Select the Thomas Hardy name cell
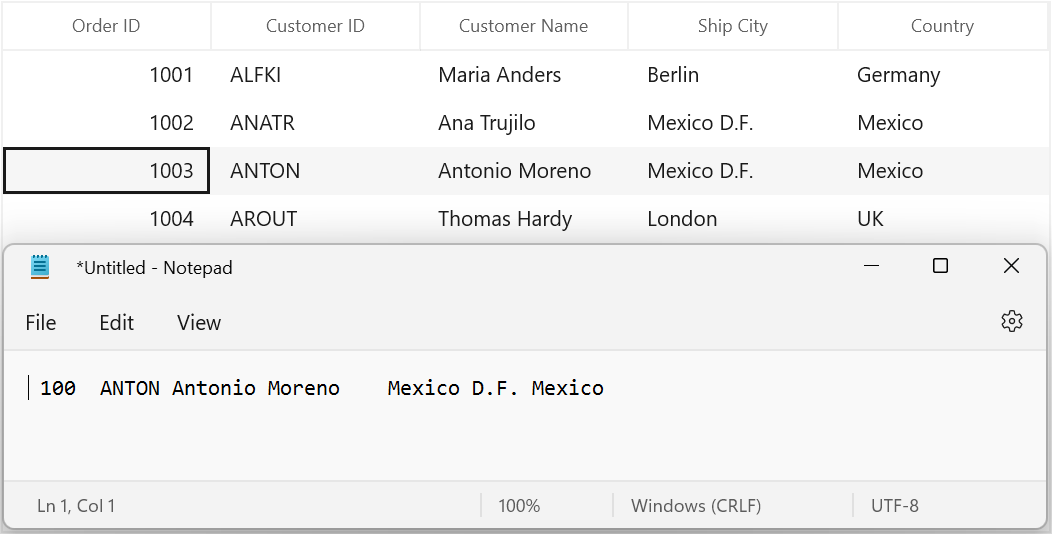This screenshot has width=1052, height=534. pos(523,219)
